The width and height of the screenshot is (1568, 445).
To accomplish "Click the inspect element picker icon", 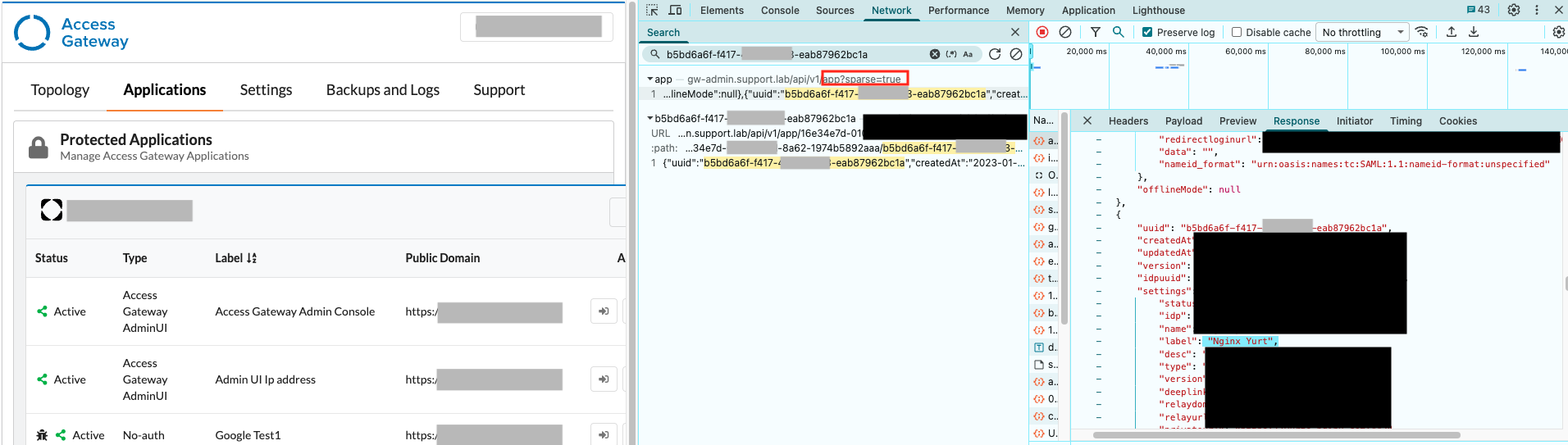I will (x=652, y=10).
